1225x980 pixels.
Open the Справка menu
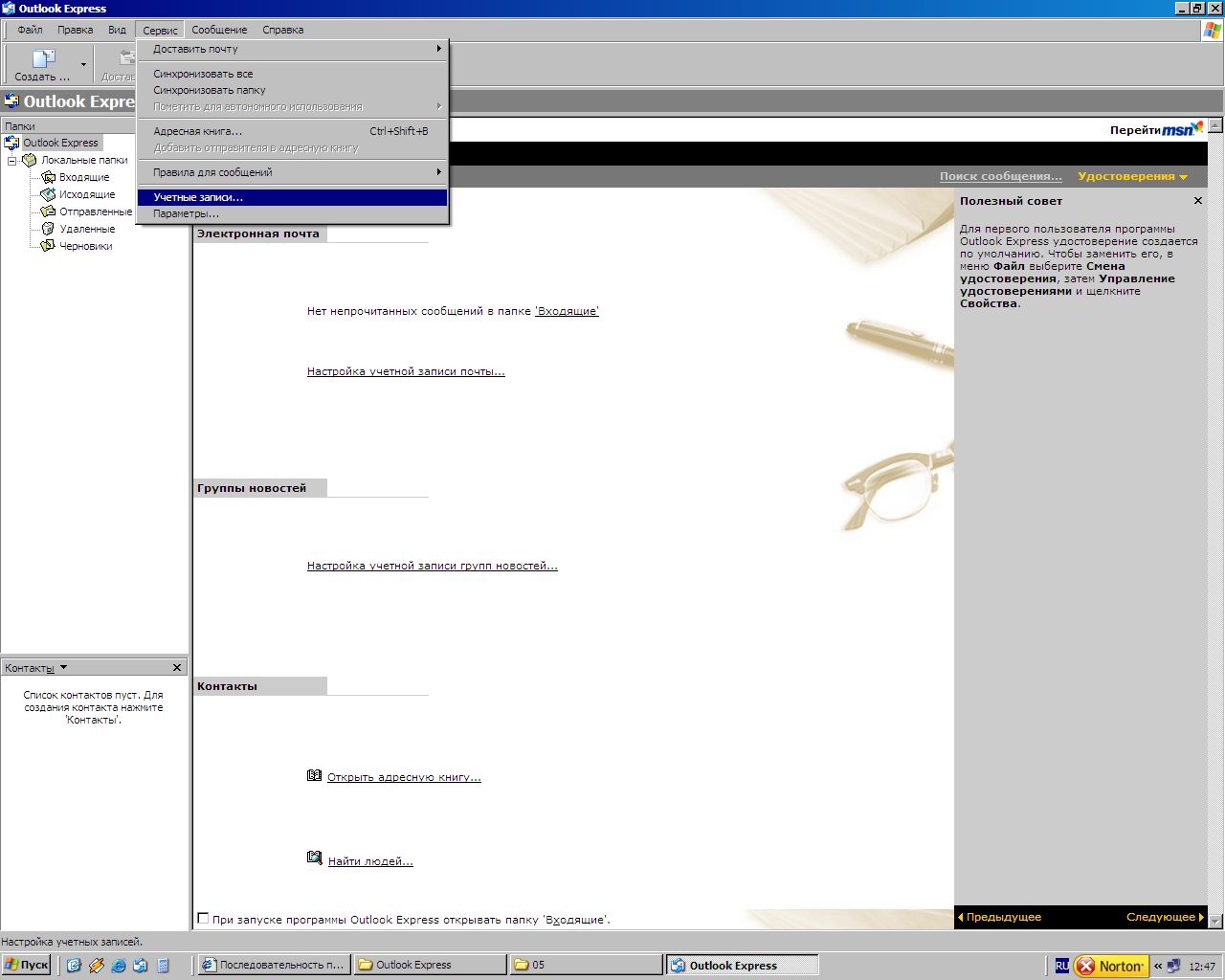(x=283, y=30)
